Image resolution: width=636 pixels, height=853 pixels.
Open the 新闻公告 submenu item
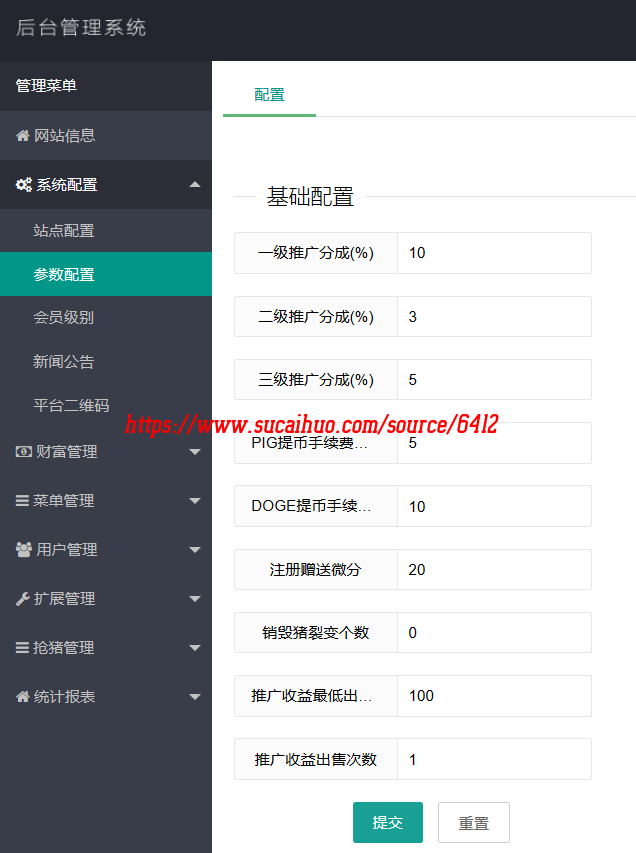pyautogui.click(x=64, y=362)
